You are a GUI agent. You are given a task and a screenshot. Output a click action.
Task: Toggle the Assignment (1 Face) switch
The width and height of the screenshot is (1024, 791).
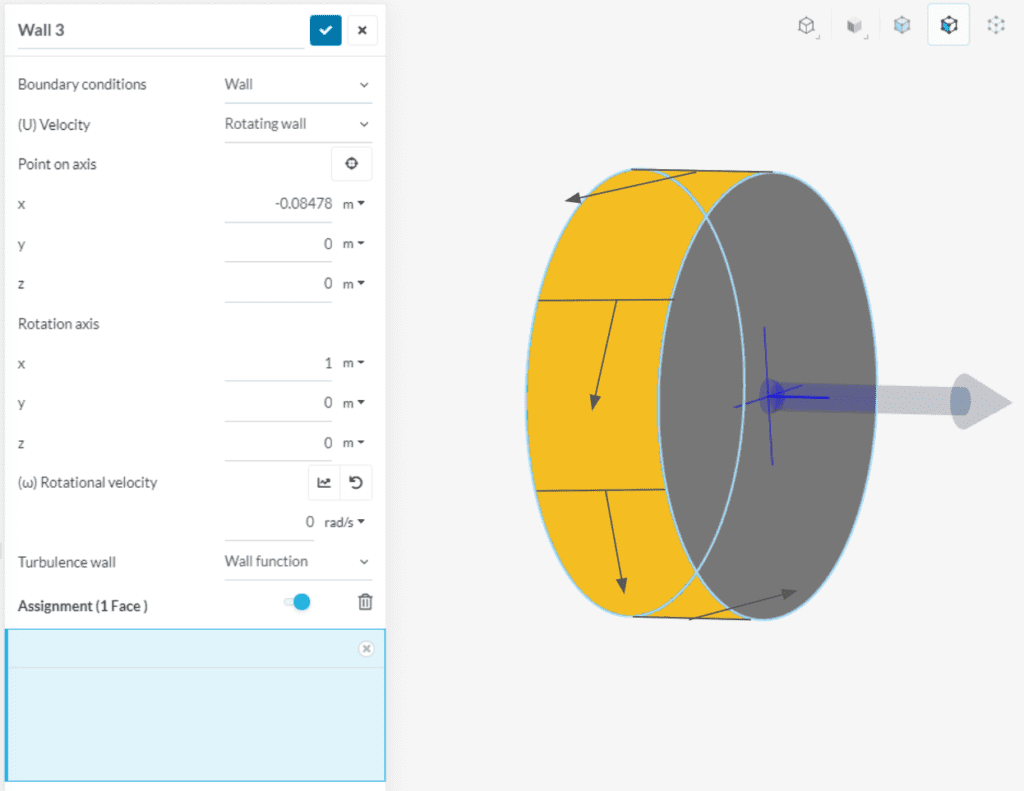click(297, 601)
